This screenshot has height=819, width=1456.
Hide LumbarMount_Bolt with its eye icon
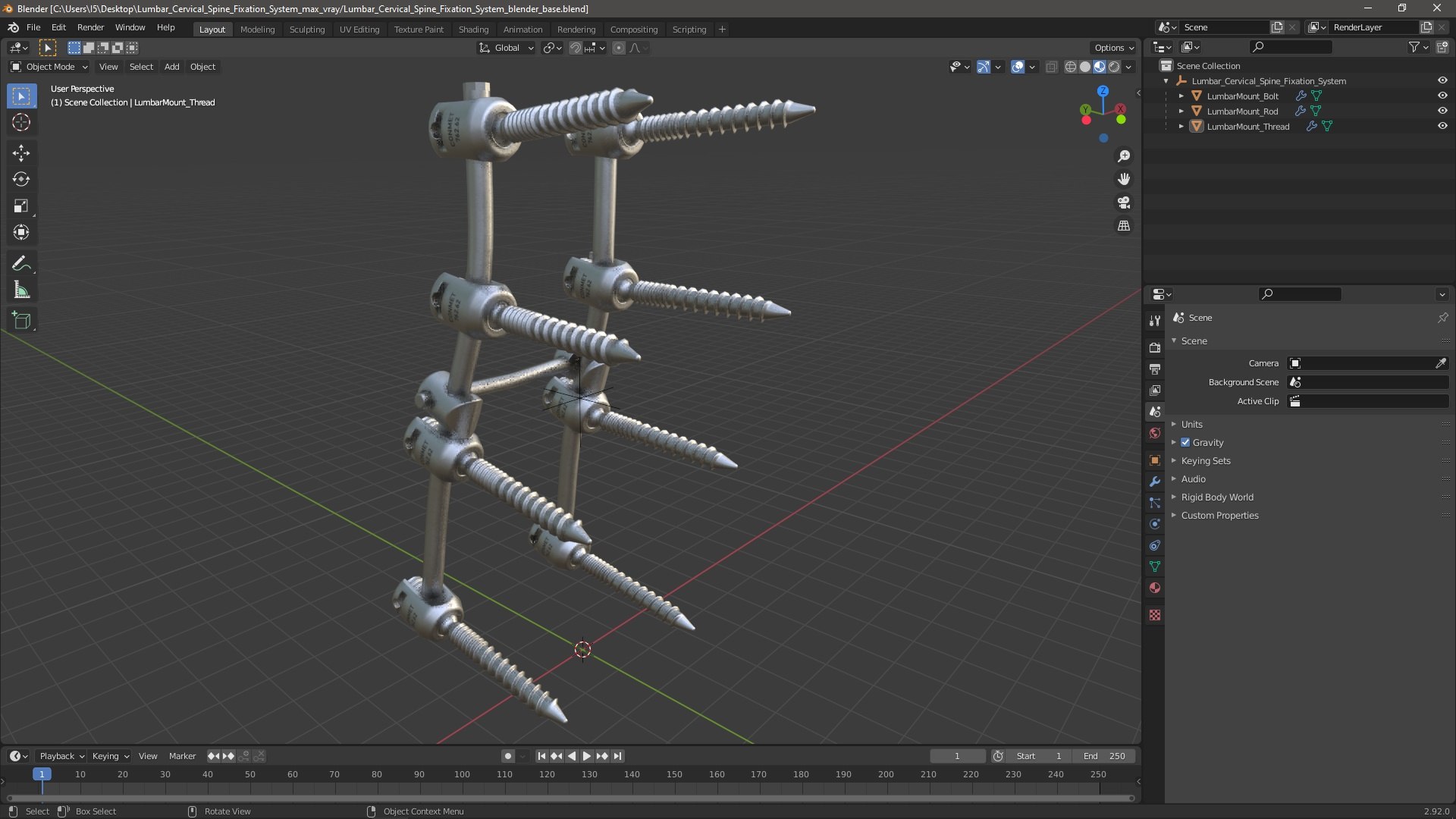[x=1442, y=96]
